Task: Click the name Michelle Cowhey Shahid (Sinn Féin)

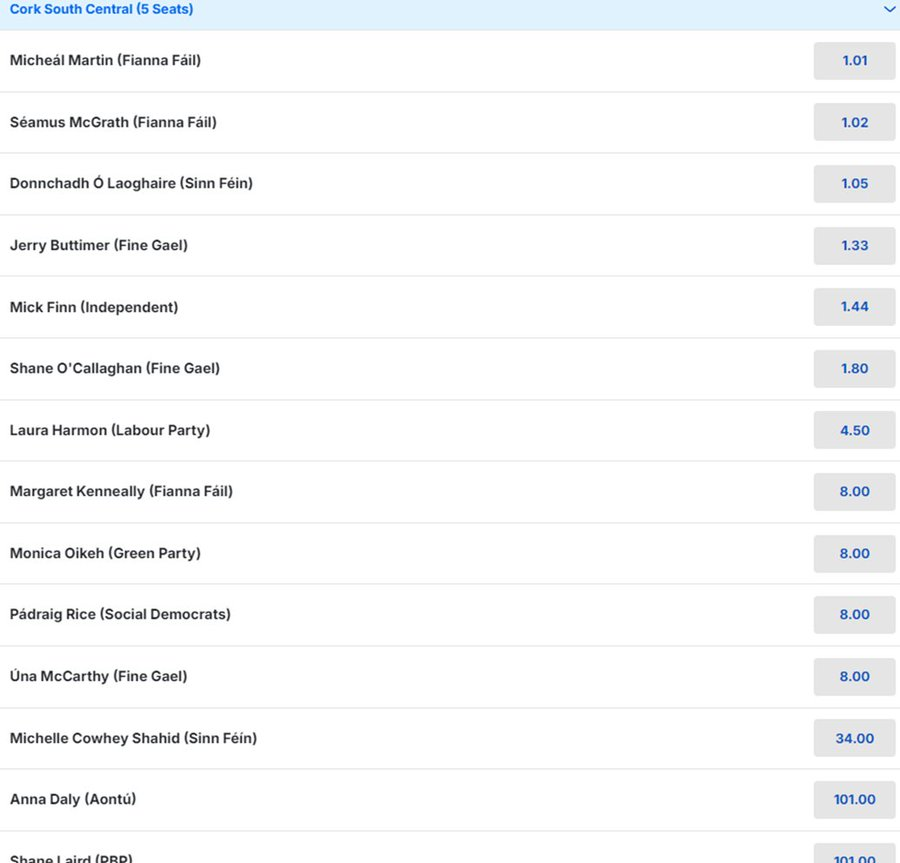Action: click(133, 738)
